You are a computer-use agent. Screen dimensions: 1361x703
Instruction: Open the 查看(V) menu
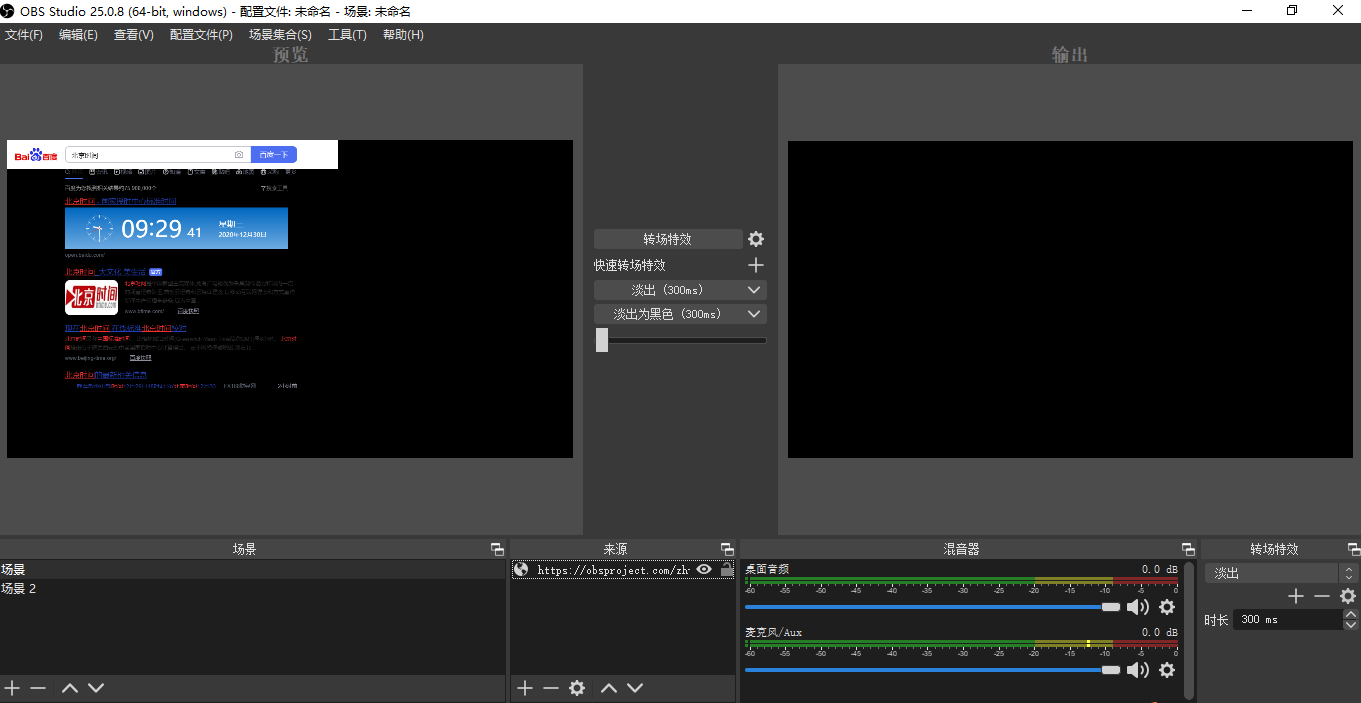[133, 35]
